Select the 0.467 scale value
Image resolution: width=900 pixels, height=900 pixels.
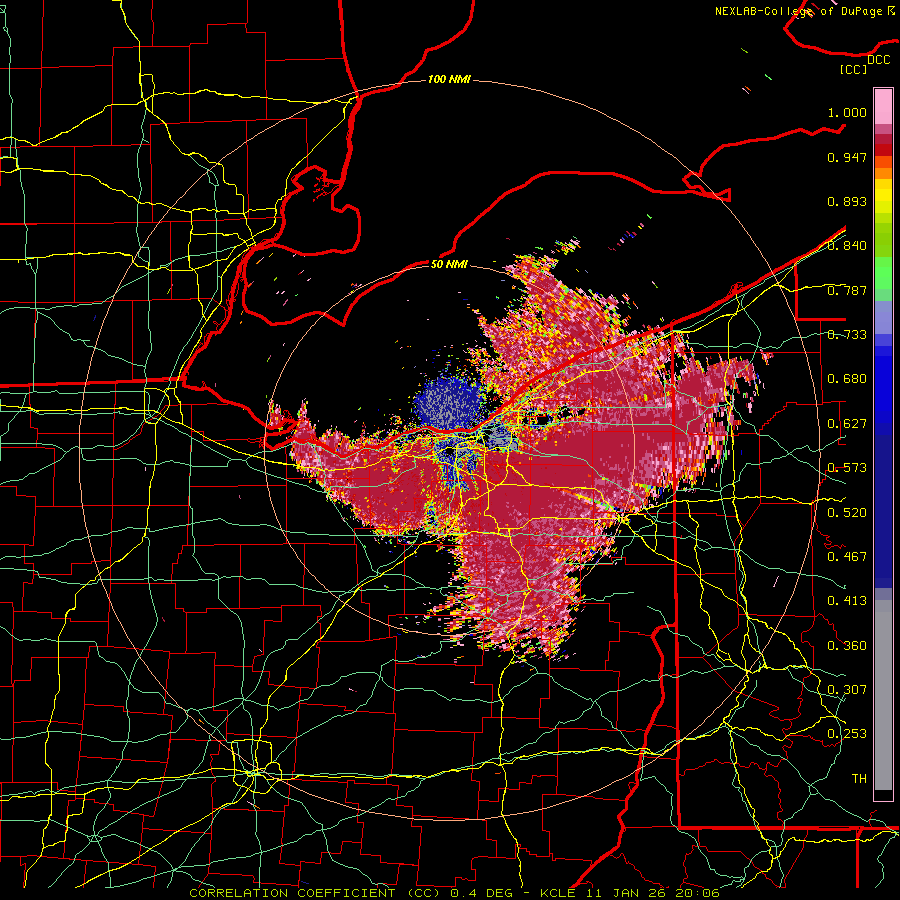coord(847,557)
